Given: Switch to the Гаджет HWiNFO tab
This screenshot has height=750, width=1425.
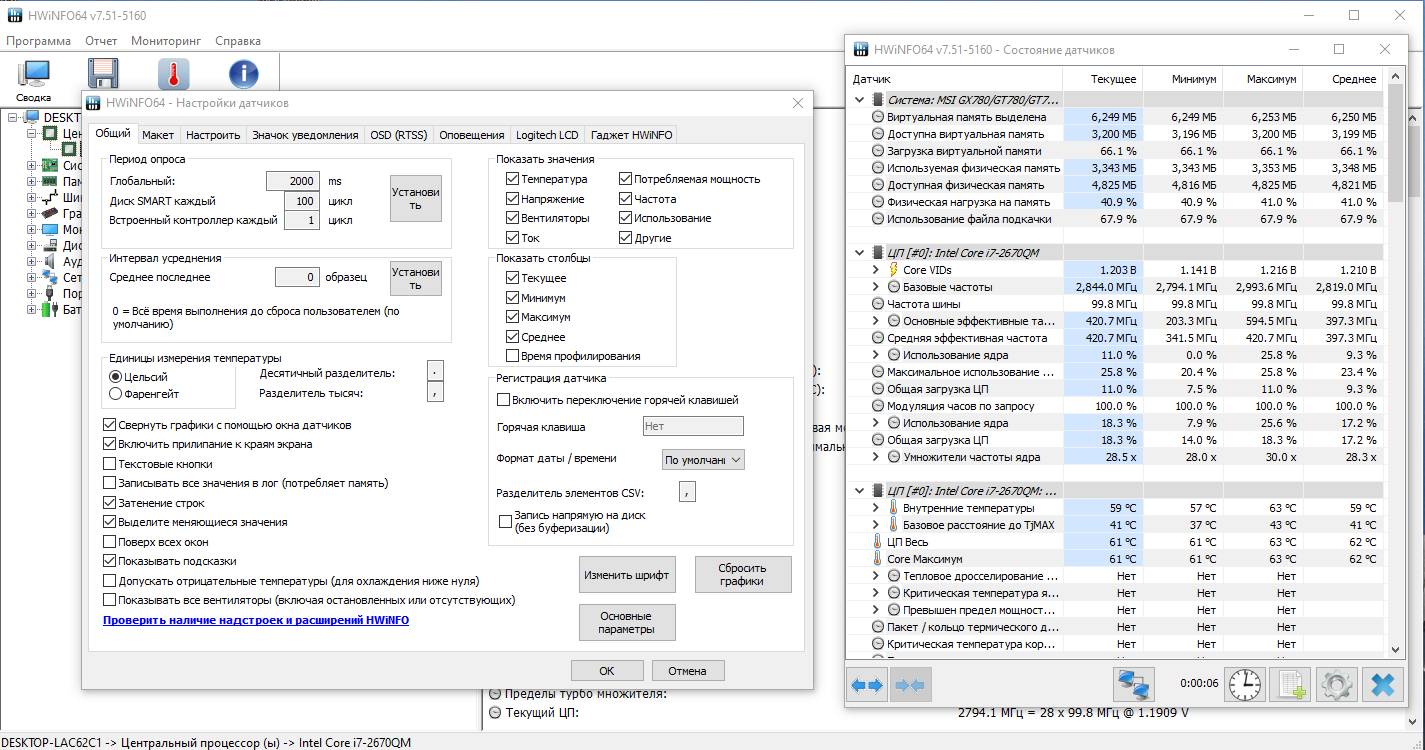Looking at the screenshot, I should (x=632, y=135).
